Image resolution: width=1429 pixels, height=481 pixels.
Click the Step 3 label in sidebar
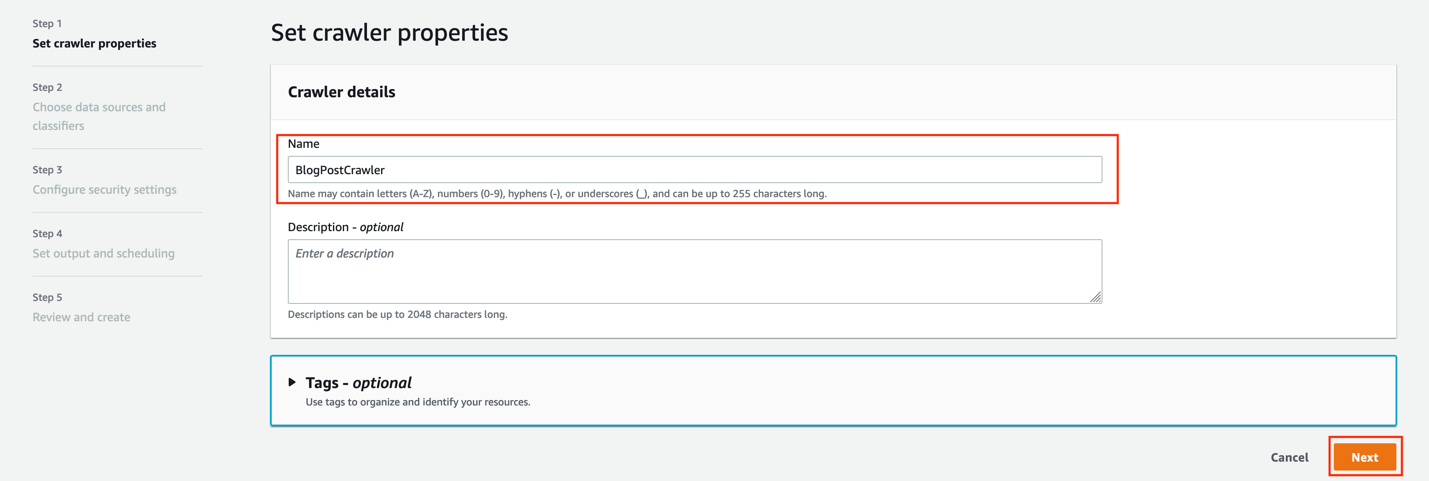(x=47, y=170)
